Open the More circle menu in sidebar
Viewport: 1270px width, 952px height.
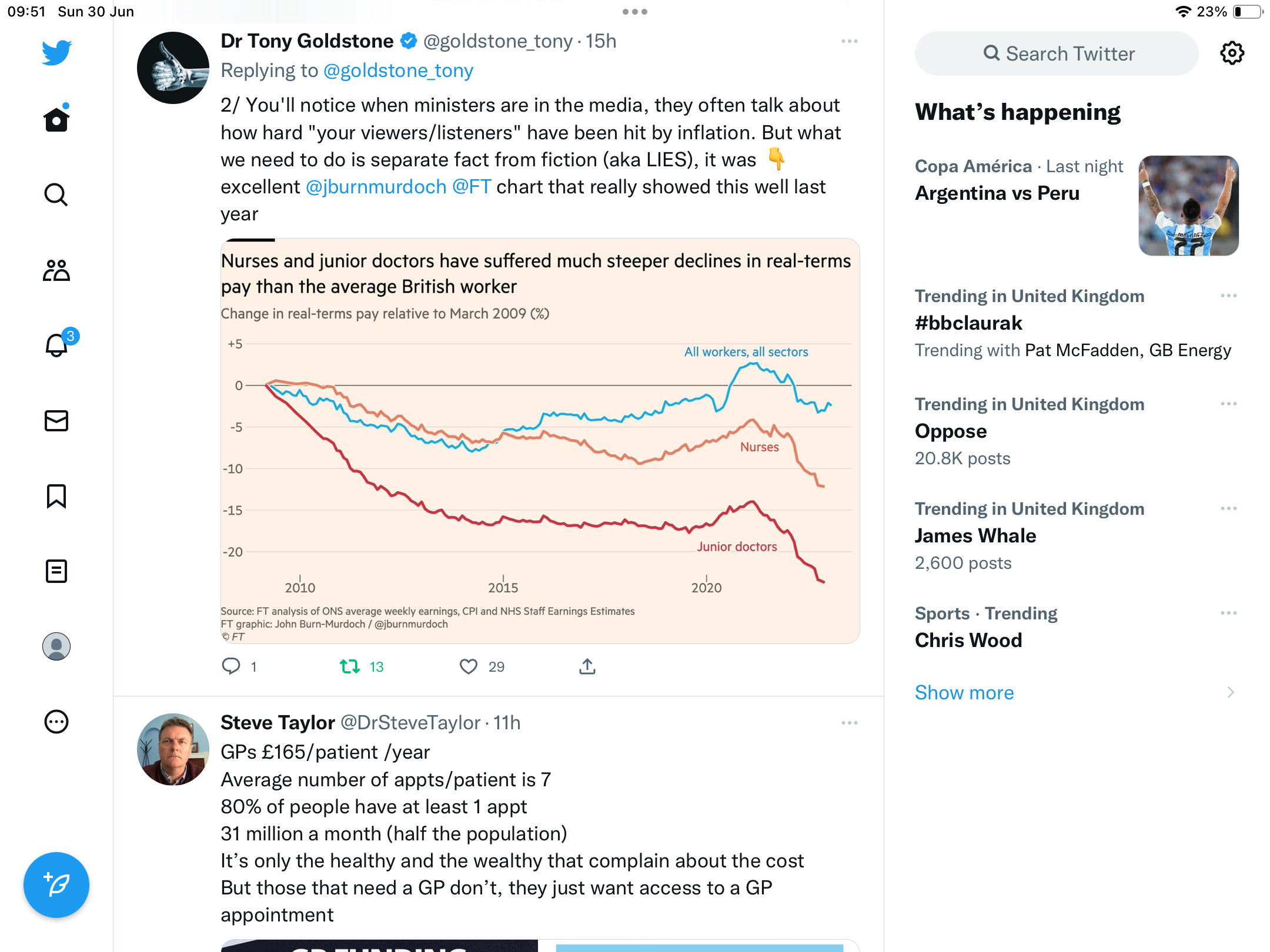tap(56, 722)
